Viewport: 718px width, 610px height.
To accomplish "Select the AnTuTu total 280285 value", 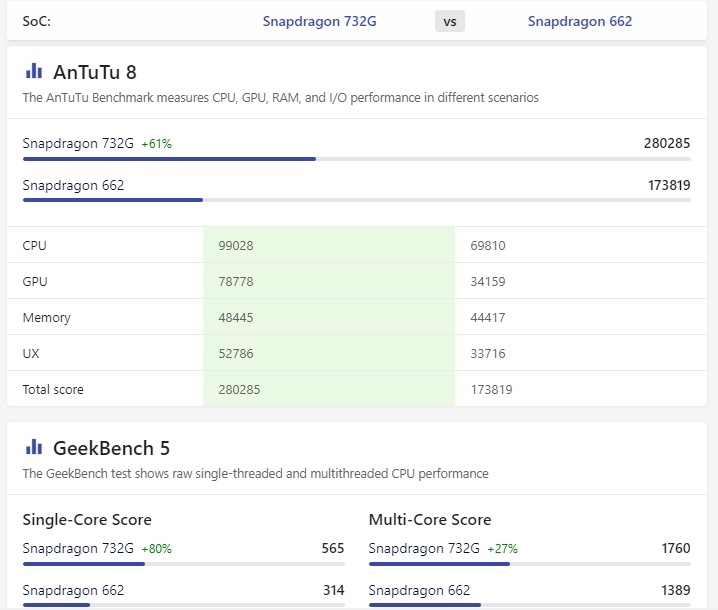I will 667,143.
